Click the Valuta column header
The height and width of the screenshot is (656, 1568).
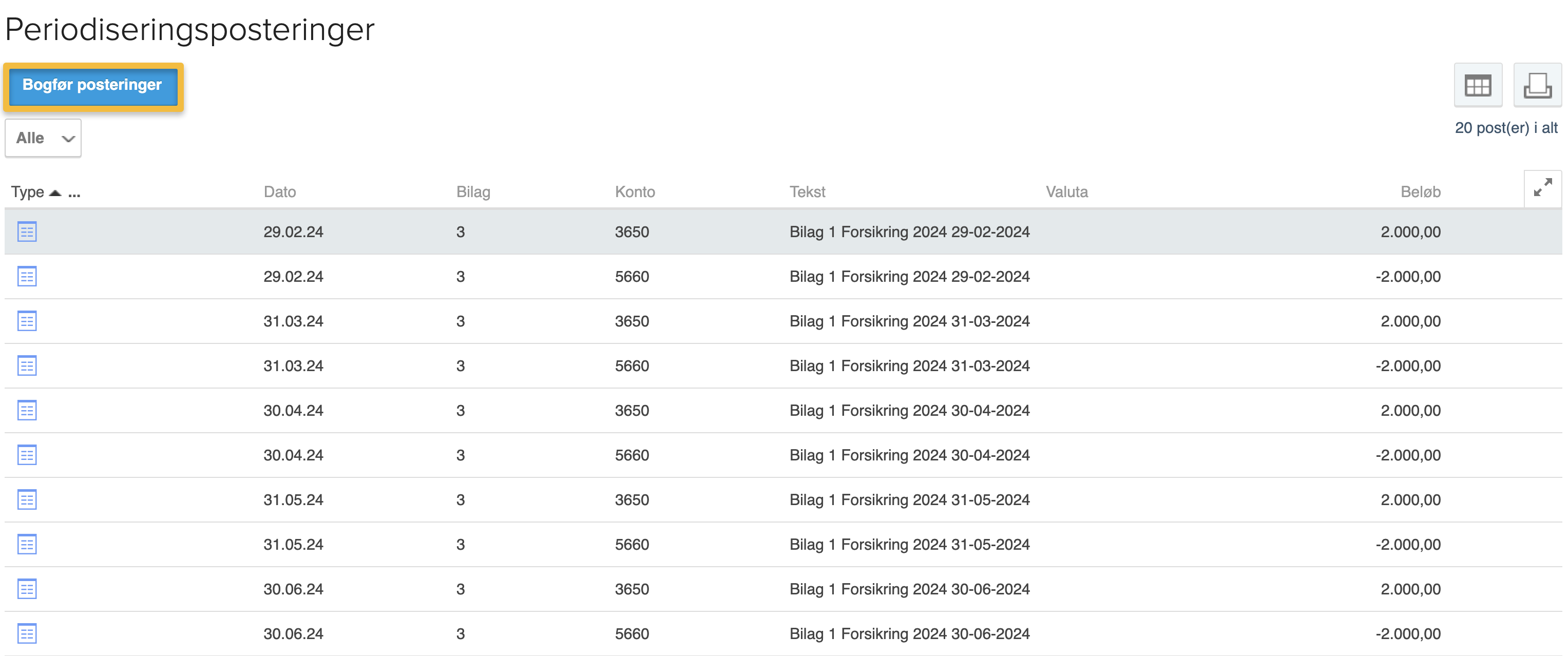[1066, 192]
